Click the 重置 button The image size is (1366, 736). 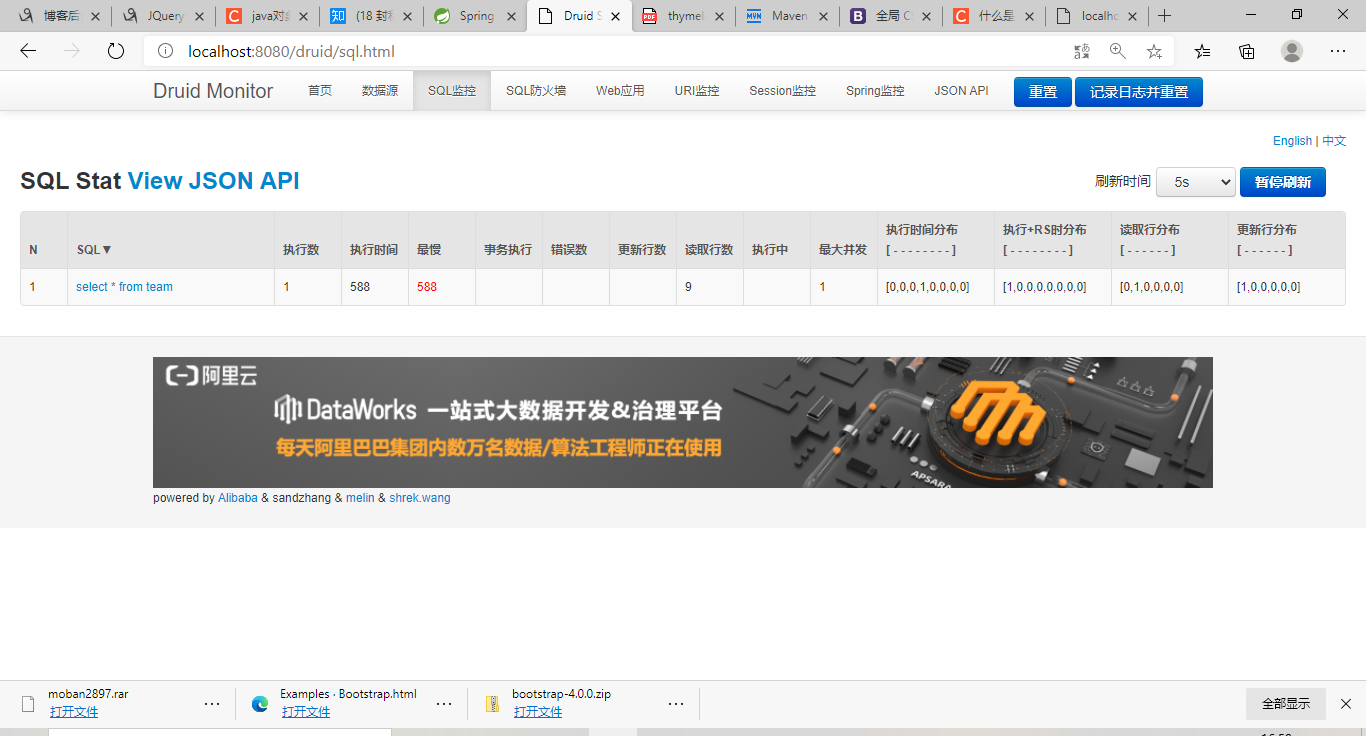click(1043, 92)
